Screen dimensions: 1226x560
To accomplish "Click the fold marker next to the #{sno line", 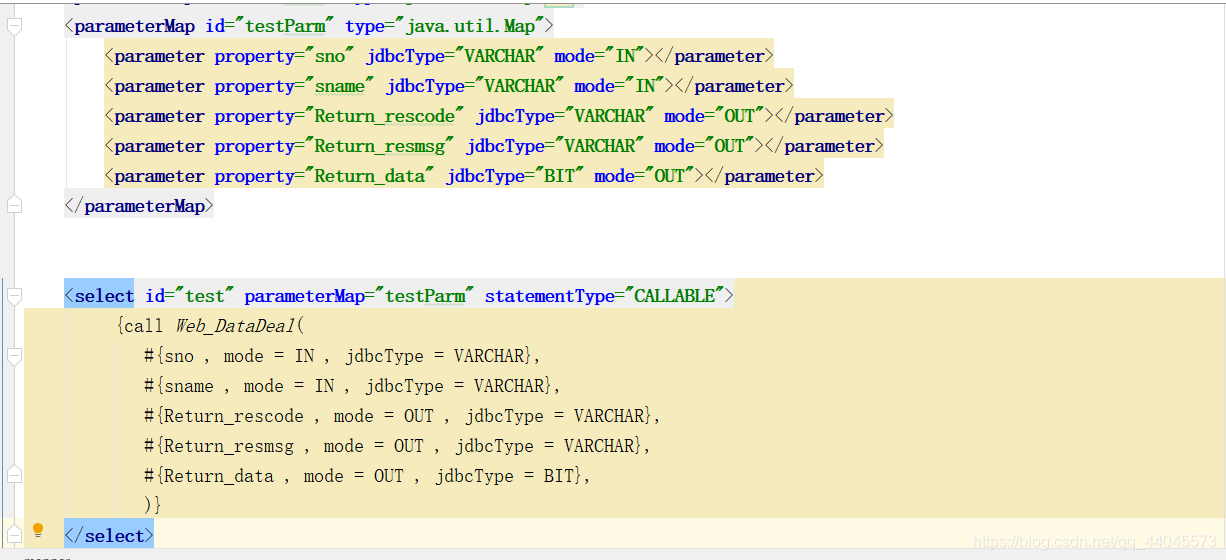I will pos(14,356).
